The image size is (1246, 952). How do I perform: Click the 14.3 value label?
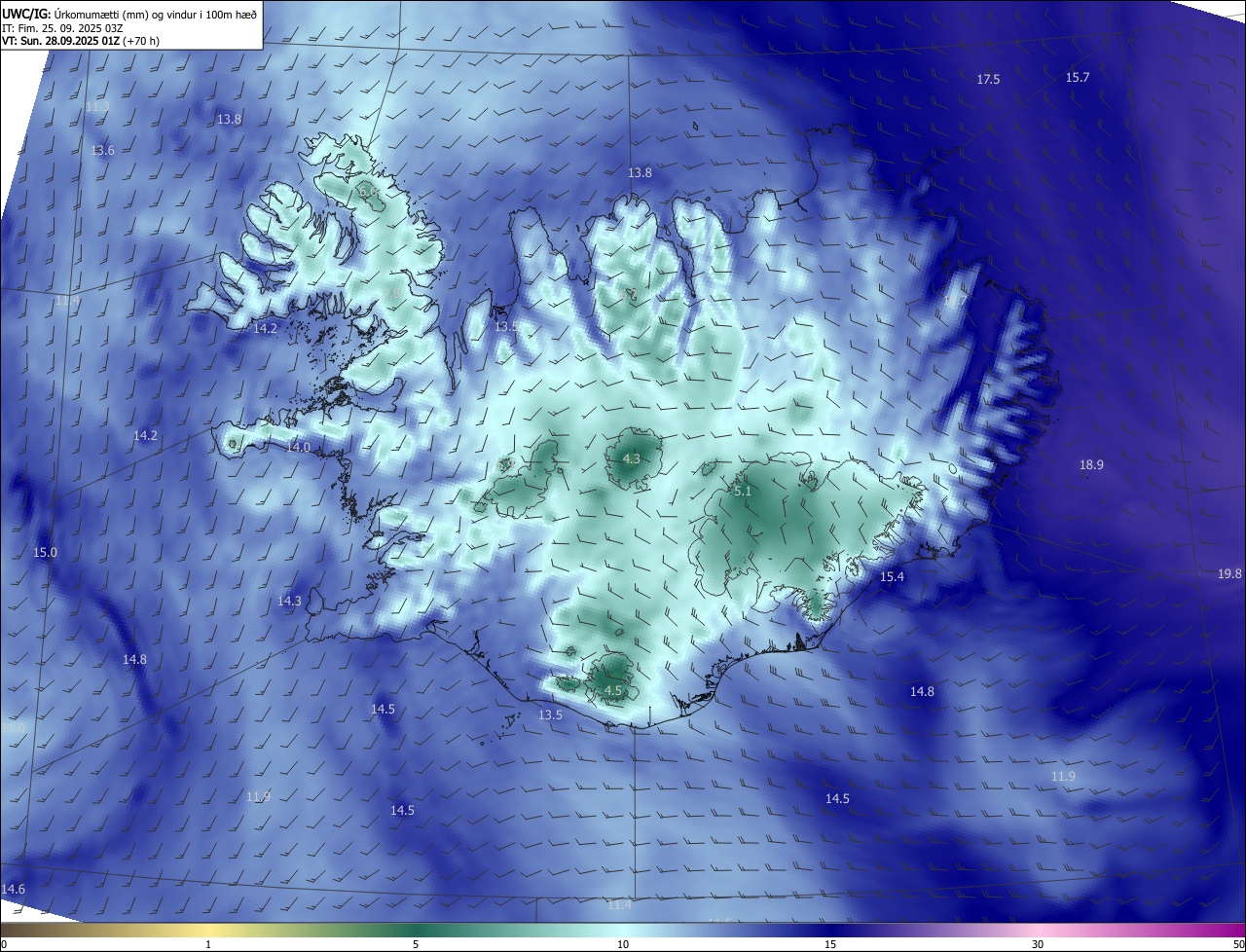click(289, 602)
